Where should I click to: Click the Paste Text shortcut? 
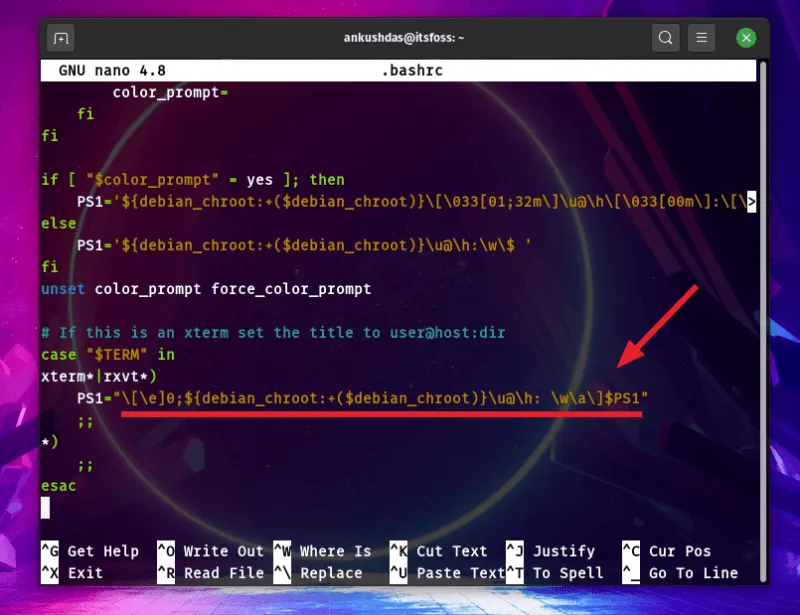point(460,573)
